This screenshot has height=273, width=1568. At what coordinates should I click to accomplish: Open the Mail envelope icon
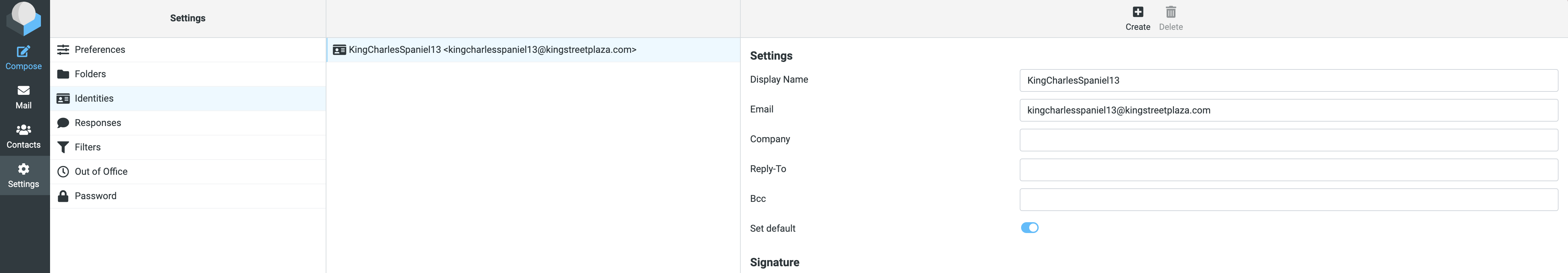[23, 91]
